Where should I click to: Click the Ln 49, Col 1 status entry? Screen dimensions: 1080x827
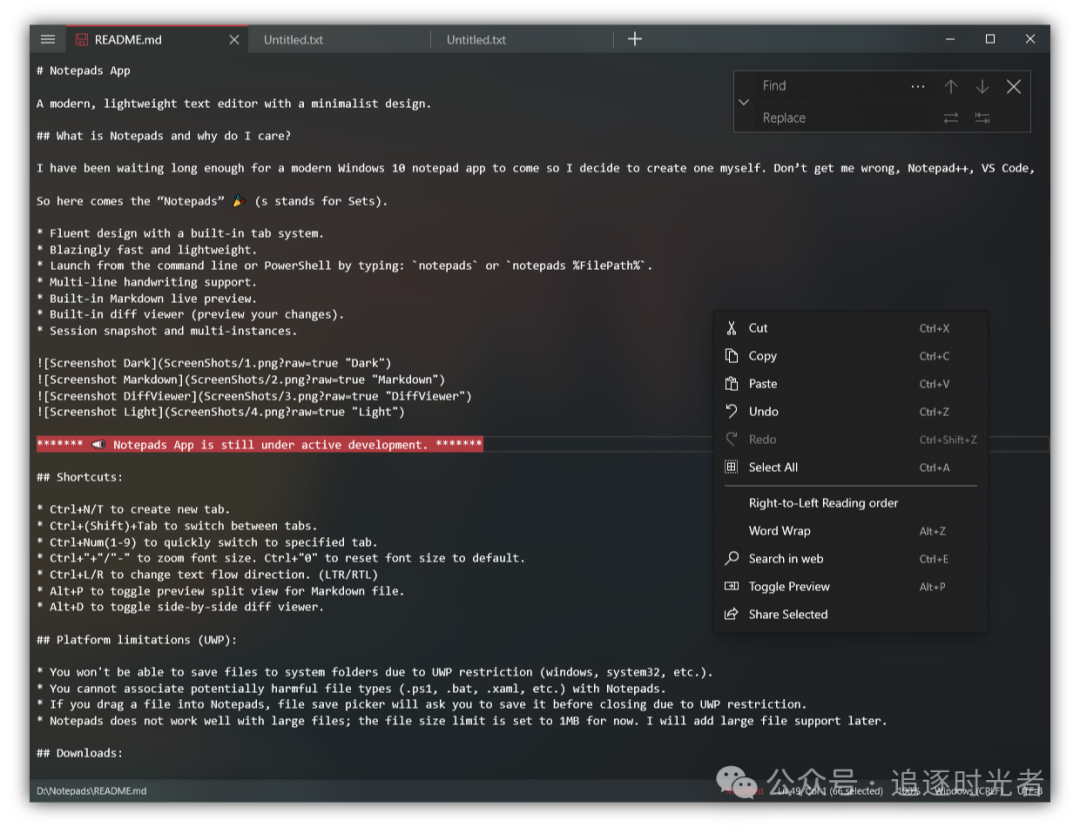click(x=829, y=791)
